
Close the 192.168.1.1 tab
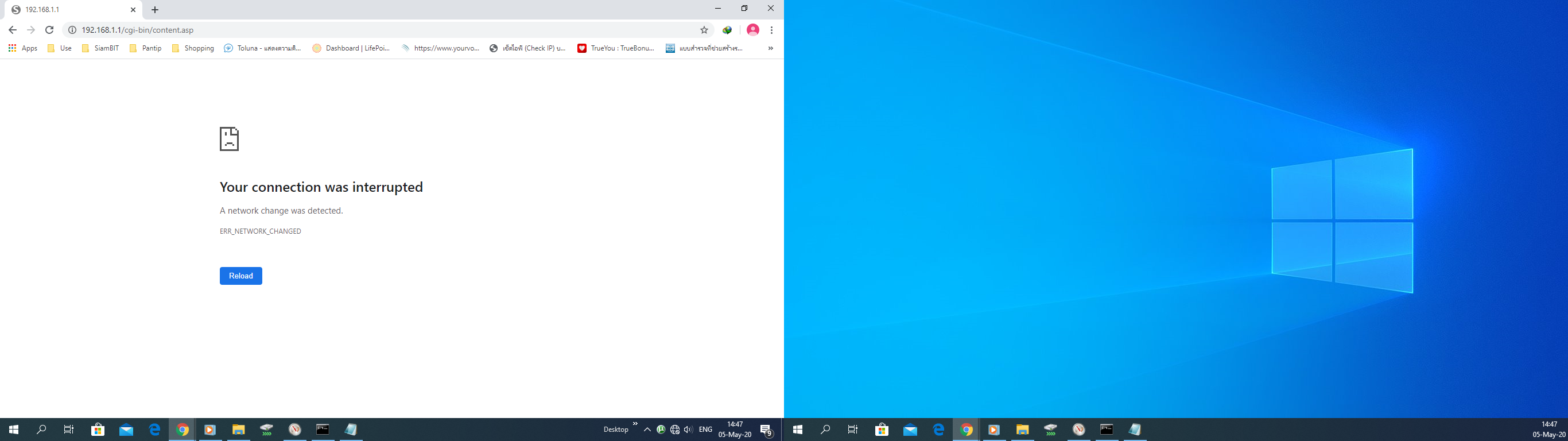[133, 10]
